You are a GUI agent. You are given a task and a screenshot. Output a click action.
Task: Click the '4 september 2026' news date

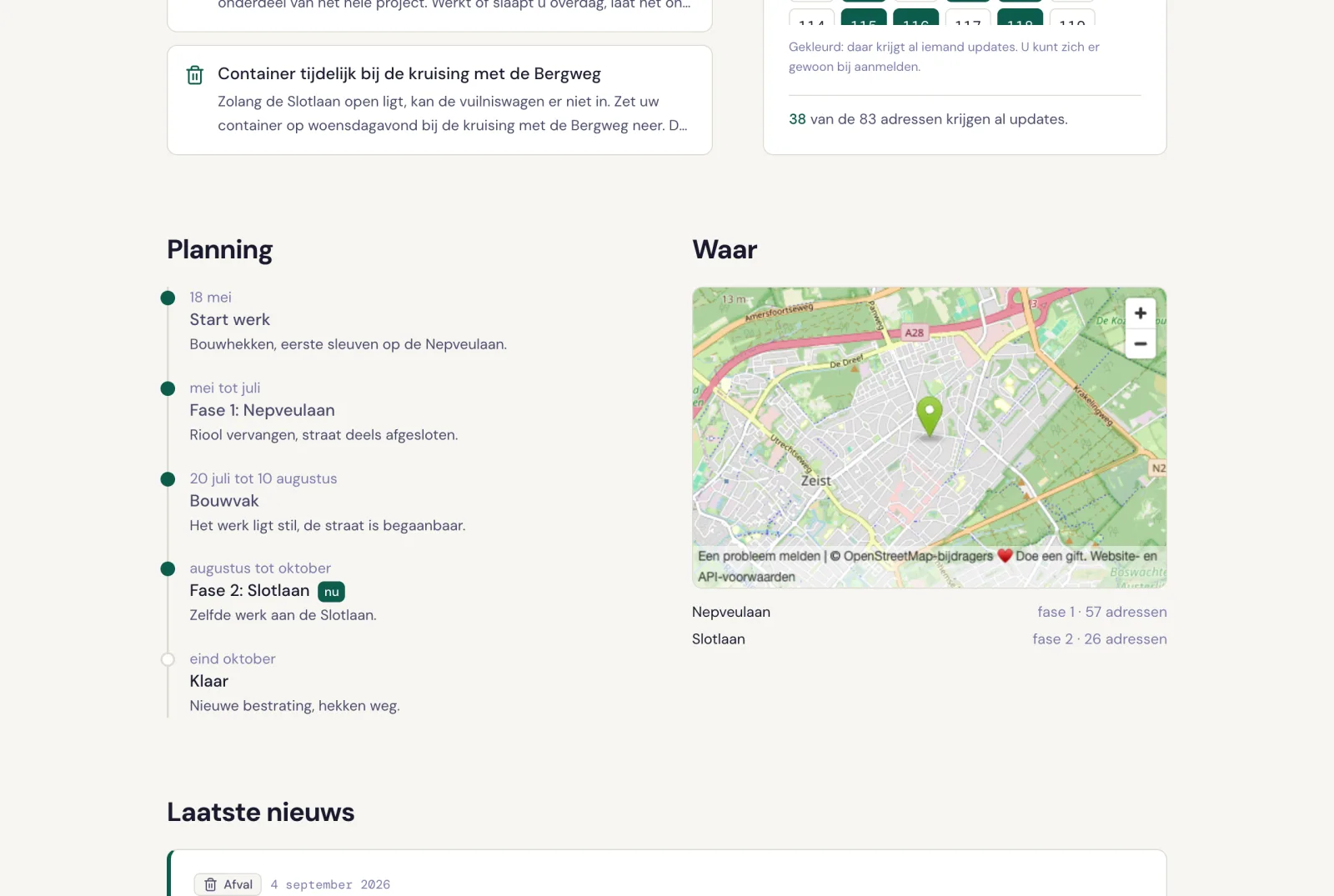click(x=330, y=884)
